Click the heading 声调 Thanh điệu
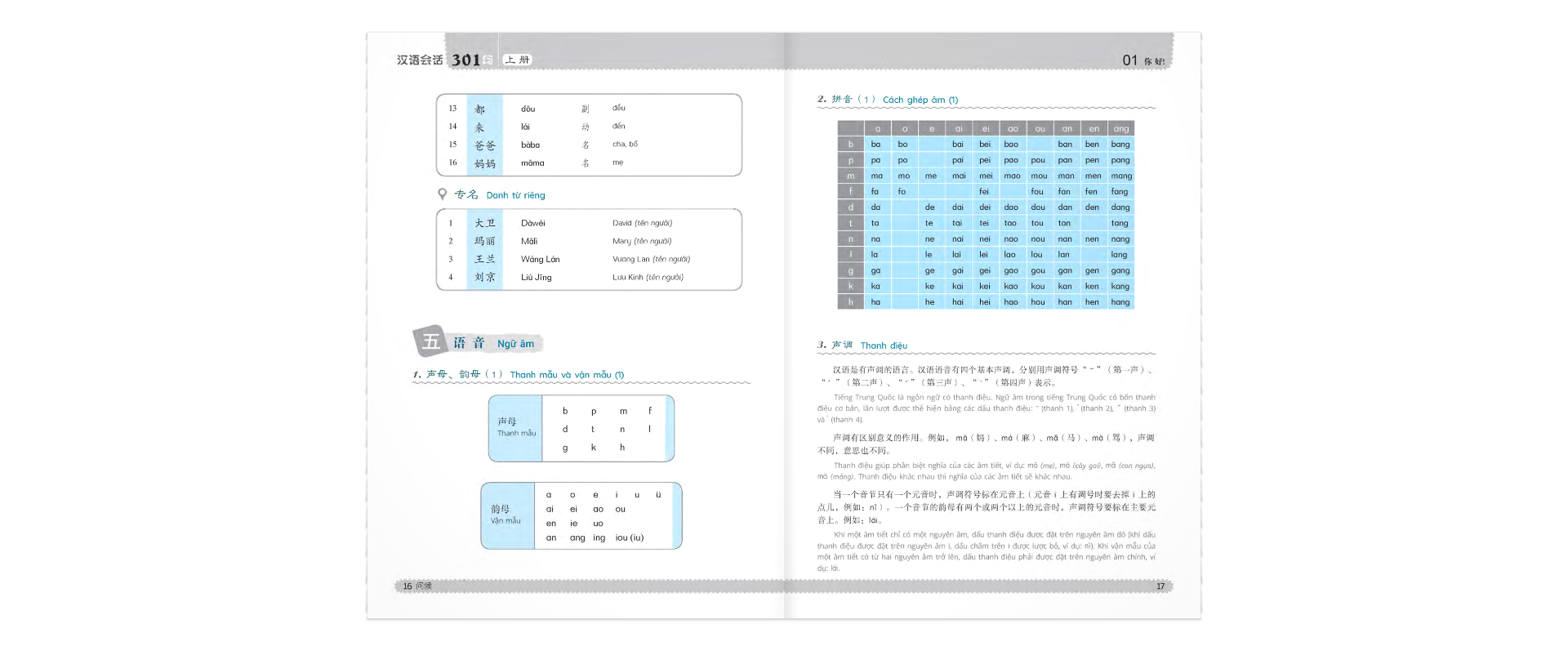 [x=870, y=346]
